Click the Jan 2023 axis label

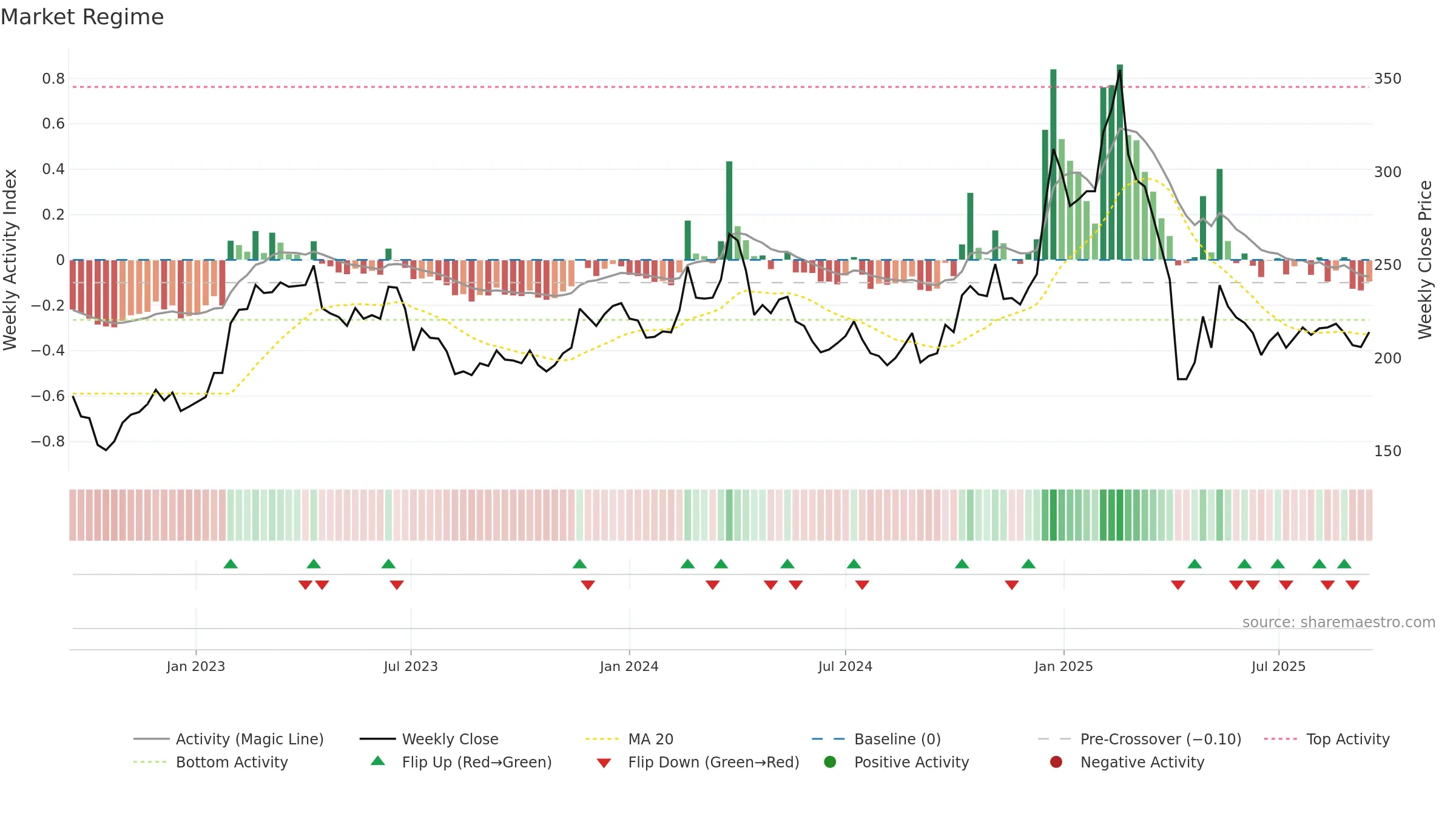pyautogui.click(x=196, y=666)
